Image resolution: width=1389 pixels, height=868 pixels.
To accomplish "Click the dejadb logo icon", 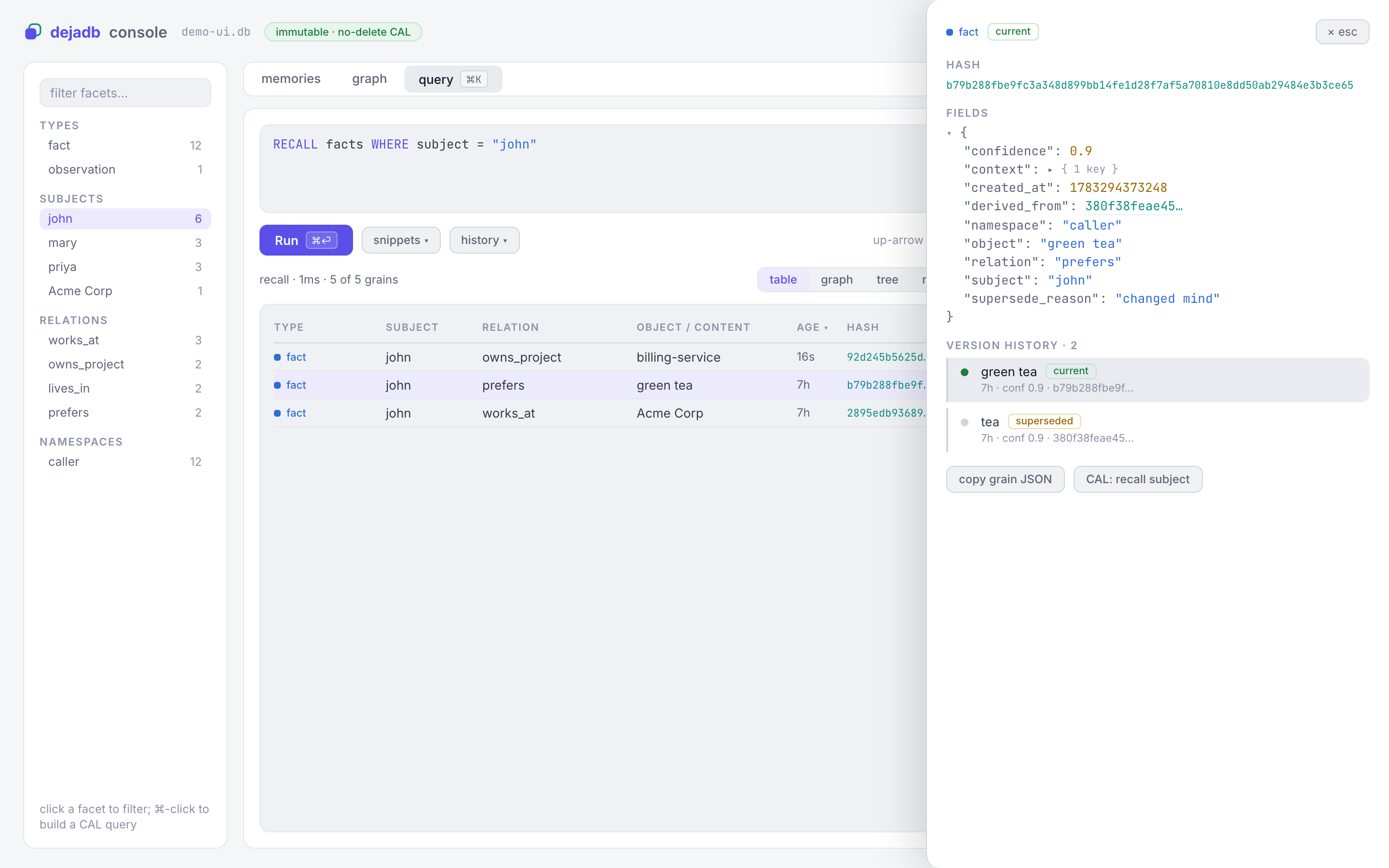I will coord(33,31).
